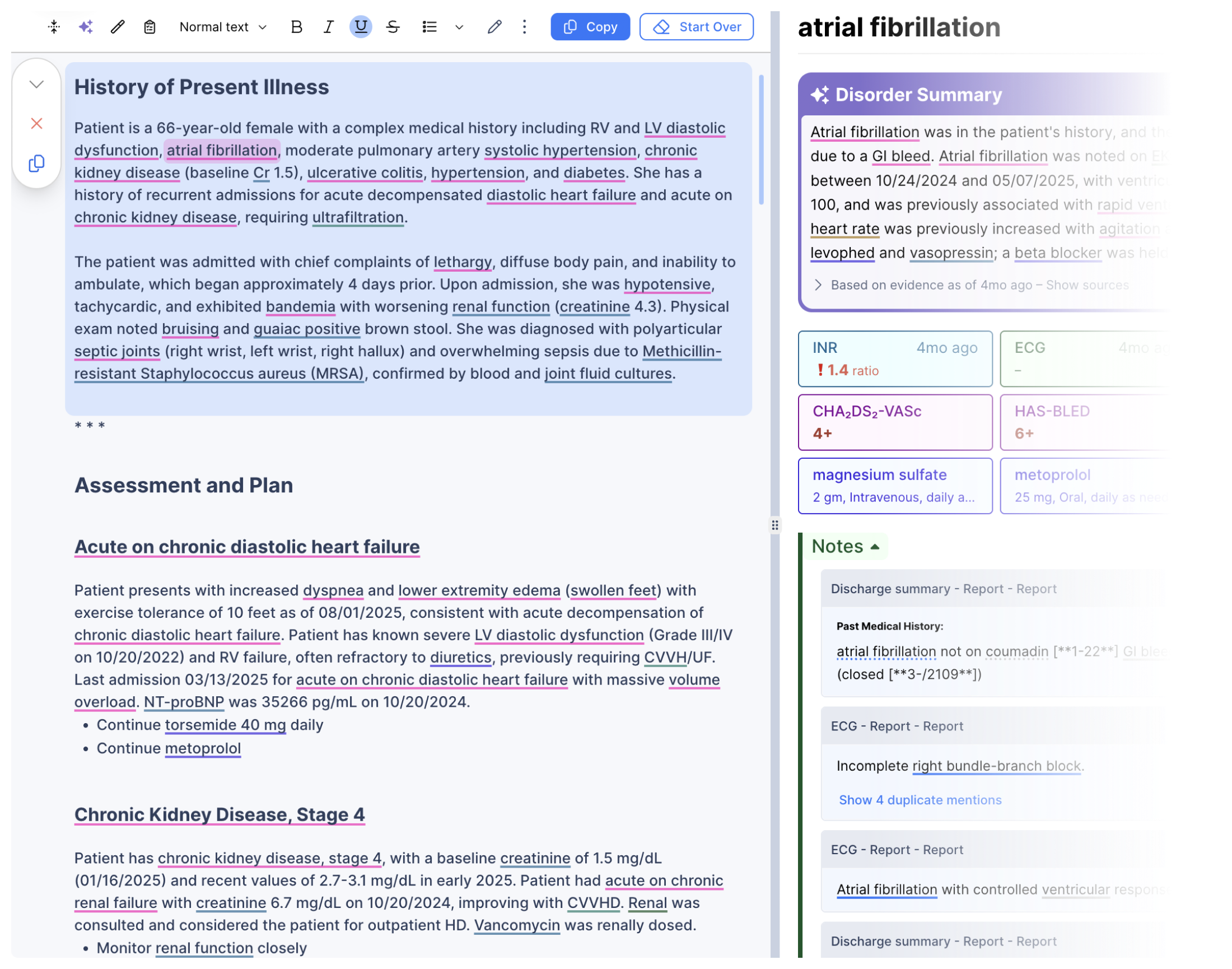Expand the Show sources evidence chevron
The width and height of the screenshot is (1232, 969).
click(x=818, y=285)
